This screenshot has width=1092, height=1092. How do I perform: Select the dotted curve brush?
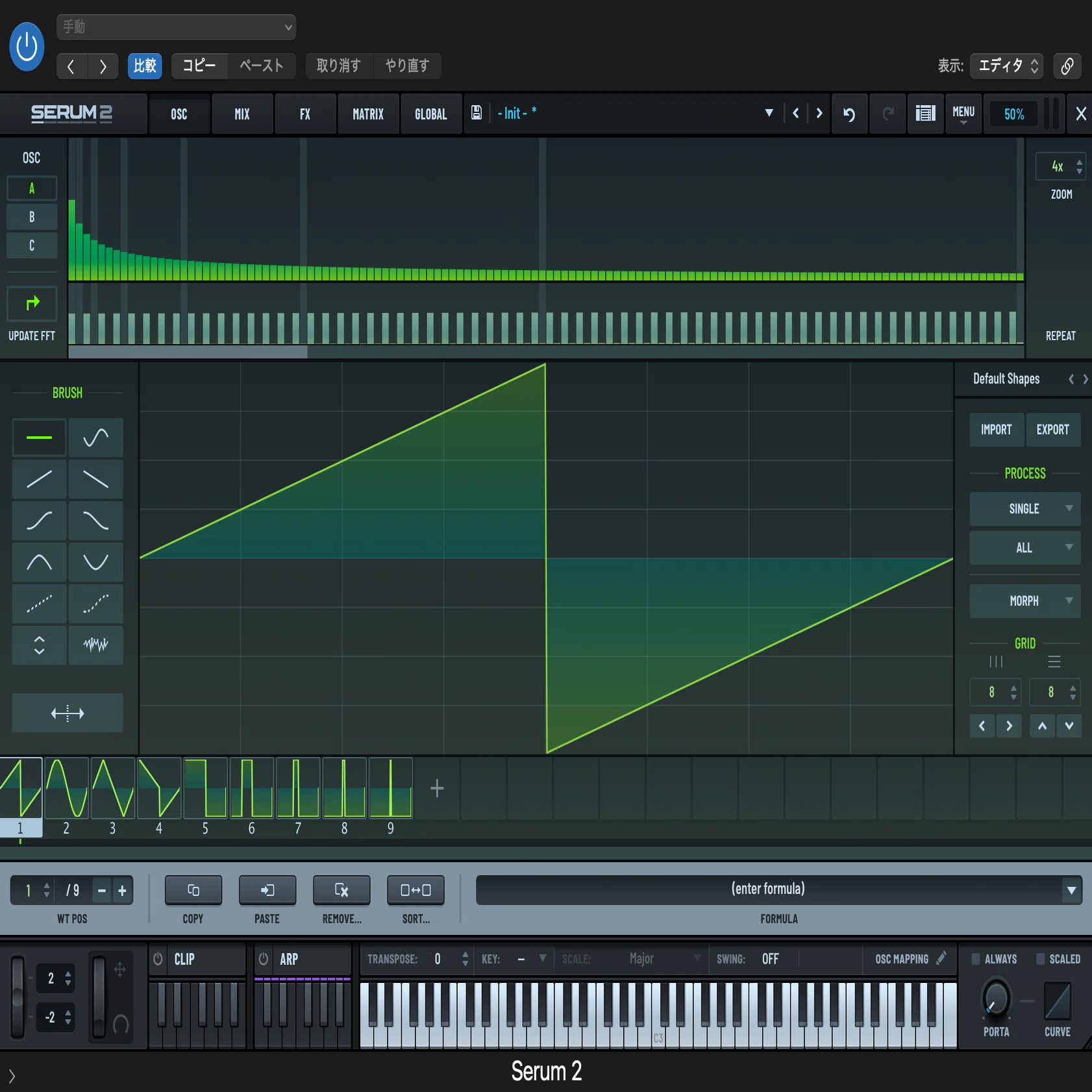tap(95, 604)
